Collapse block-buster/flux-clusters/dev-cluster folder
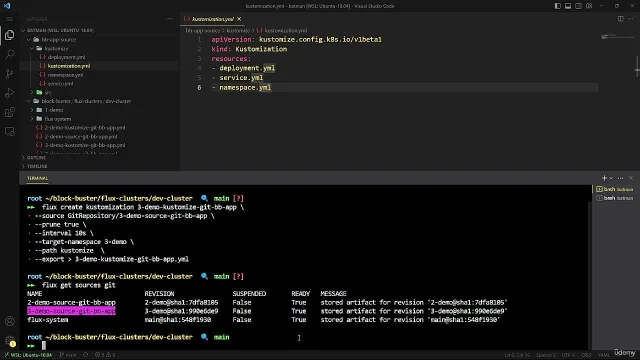The width and height of the screenshot is (640, 360). [x=86, y=101]
